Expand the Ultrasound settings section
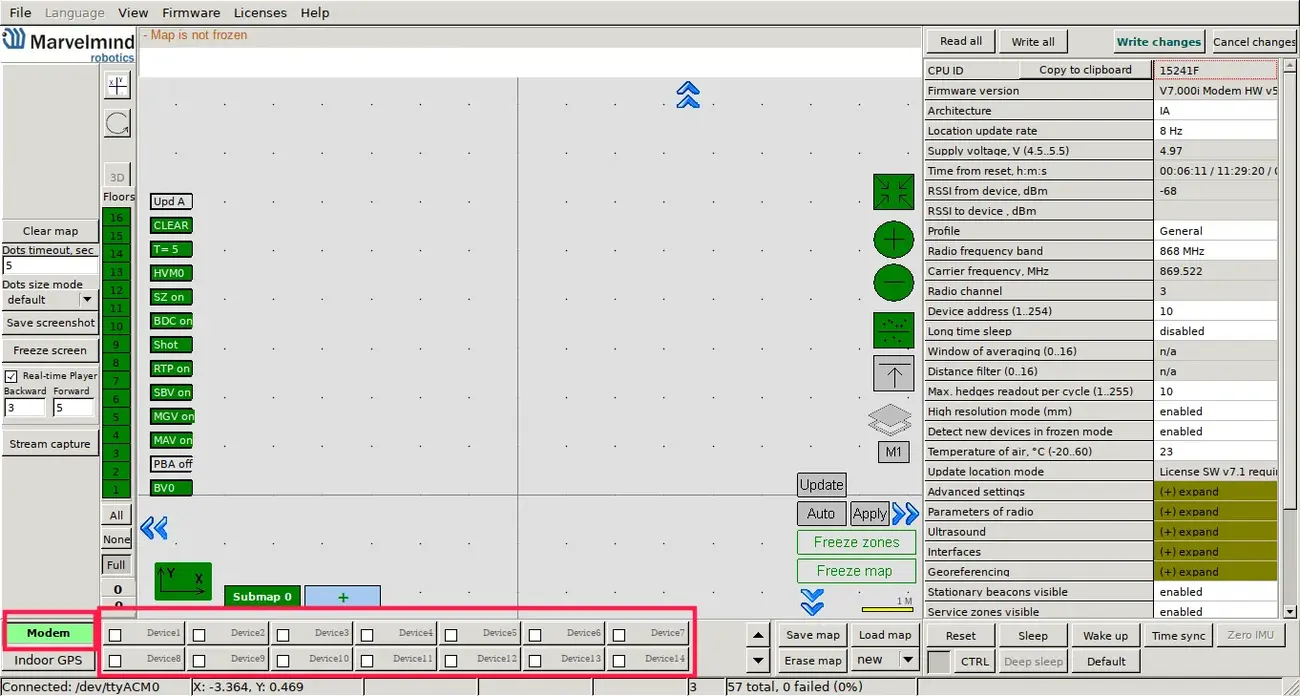Screen dimensions: 1300x696 click(1215, 532)
